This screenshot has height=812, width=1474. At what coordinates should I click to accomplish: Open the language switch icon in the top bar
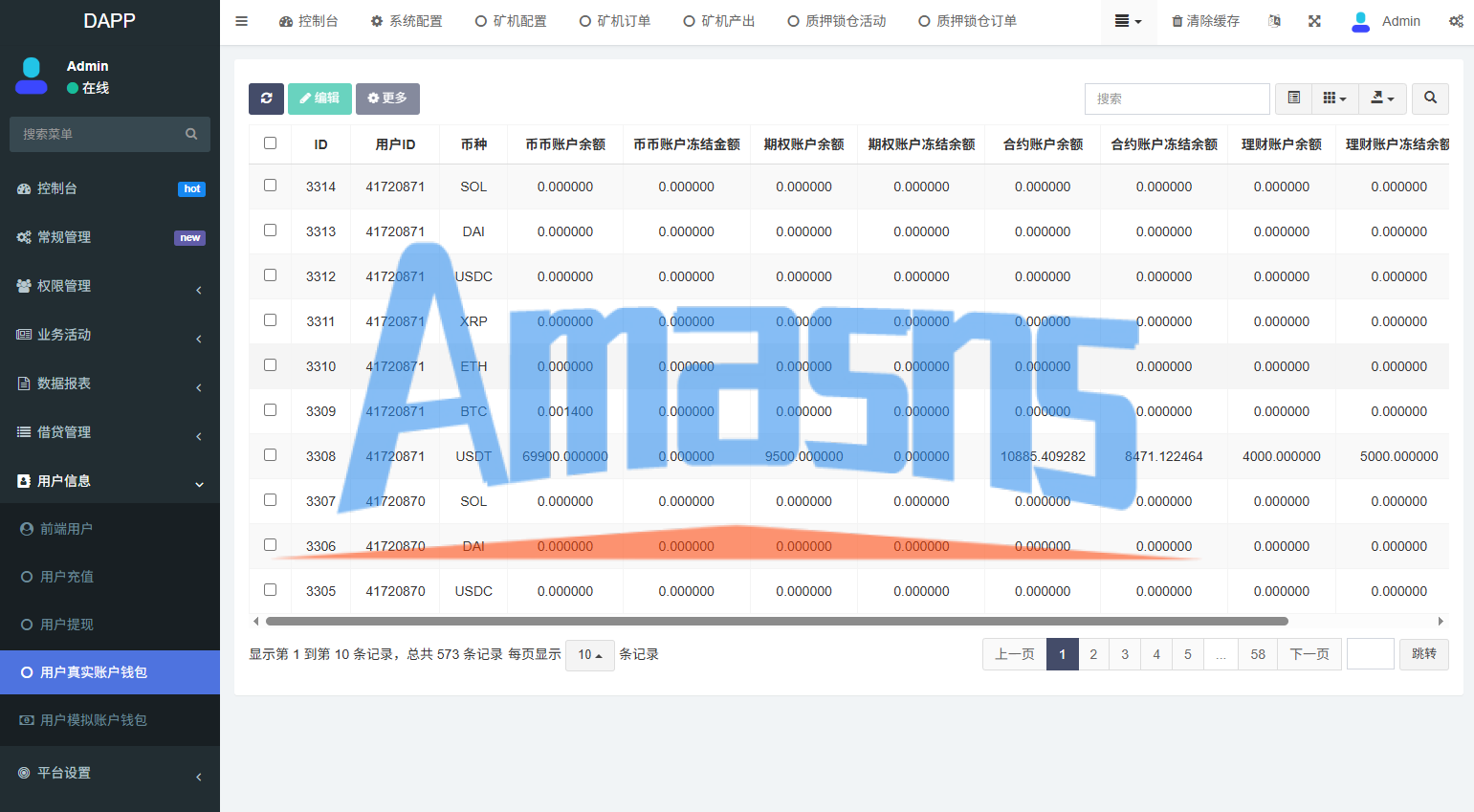click(x=1274, y=21)
